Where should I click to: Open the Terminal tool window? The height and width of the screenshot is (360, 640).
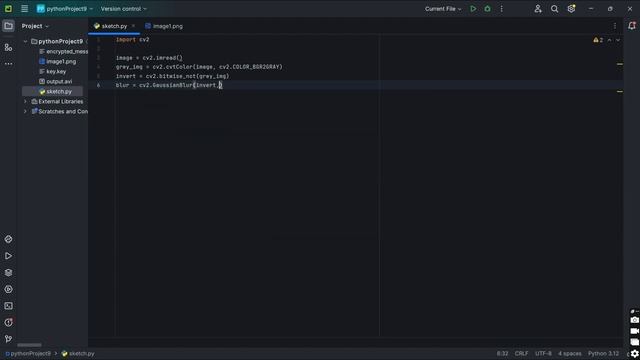8,306
